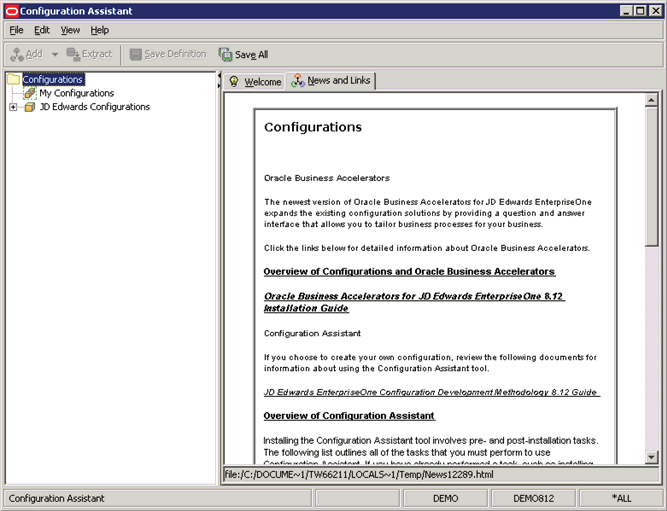Click the file path URL field

coord(441,474)
